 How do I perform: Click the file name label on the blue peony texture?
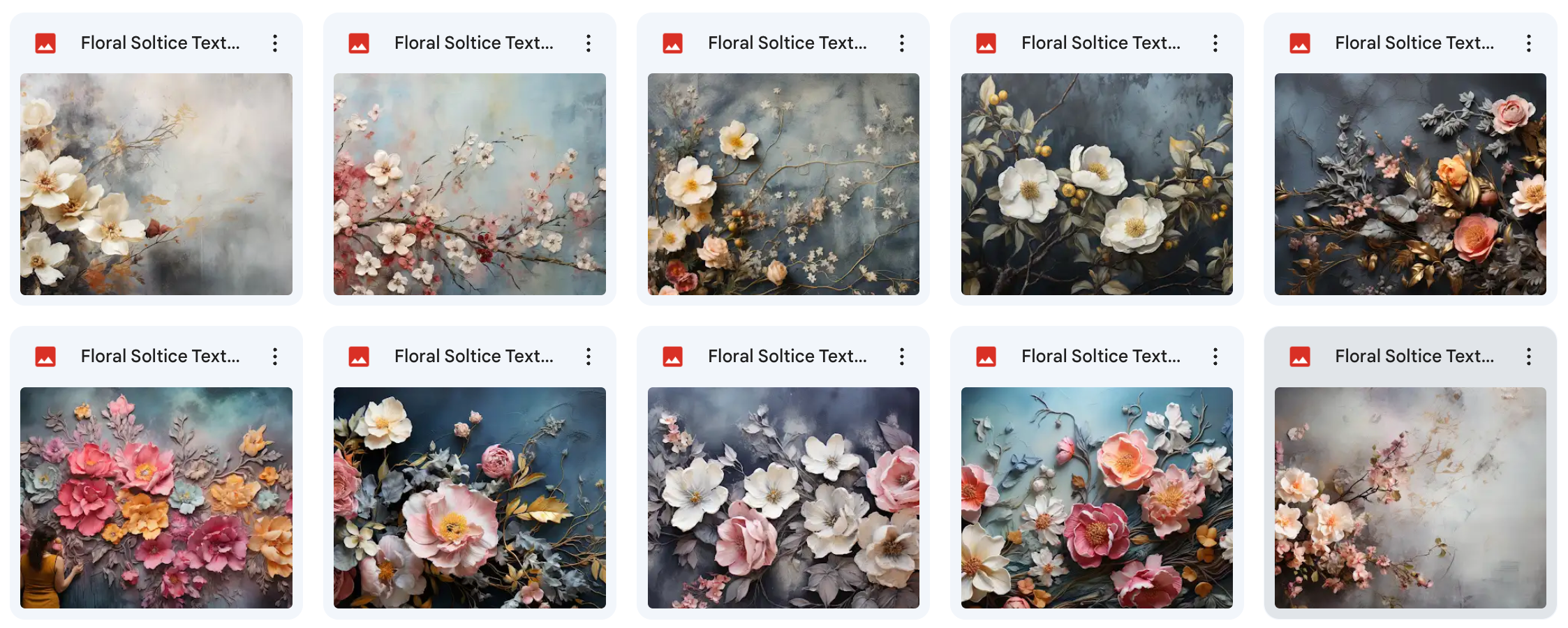point(473,356)
